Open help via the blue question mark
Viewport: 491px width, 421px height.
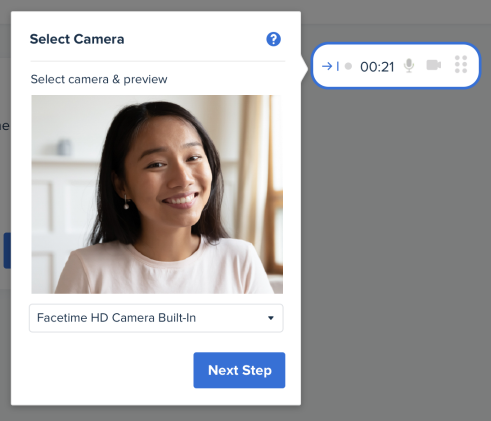tap(273, 39)
